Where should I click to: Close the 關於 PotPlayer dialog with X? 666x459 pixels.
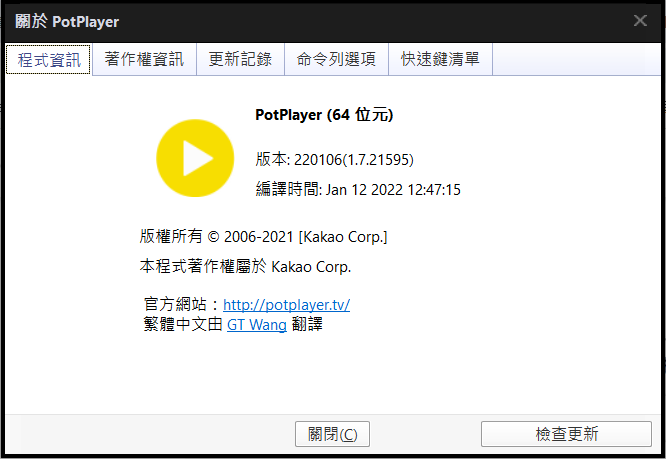[640, 20]
